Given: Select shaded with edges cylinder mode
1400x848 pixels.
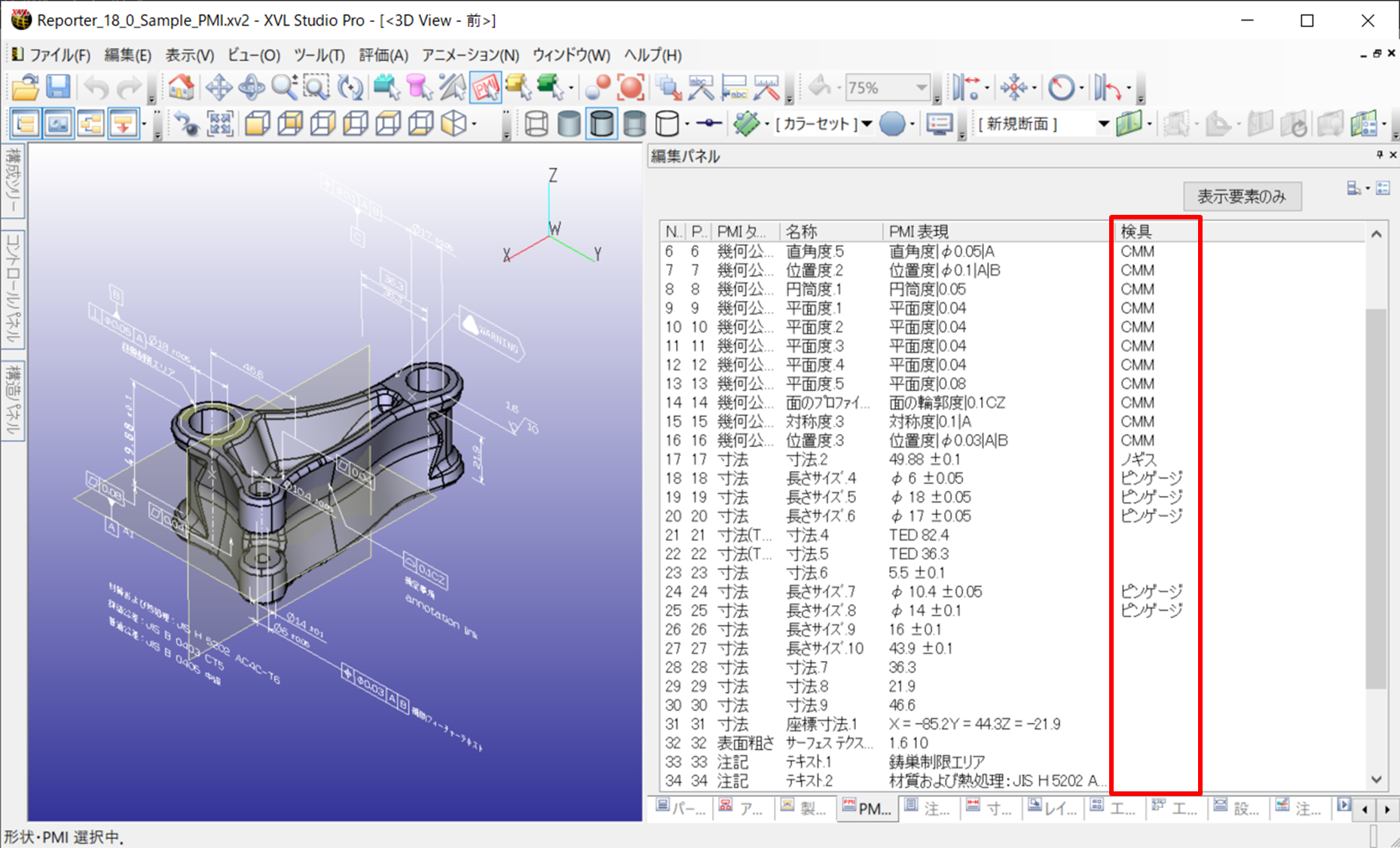Looking at the screenshot, I should (601, 124).
